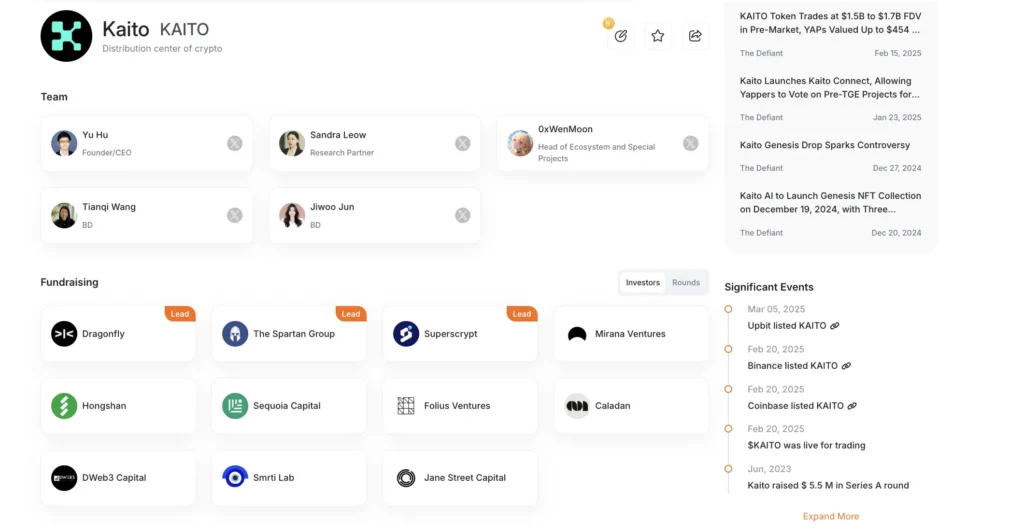1024x531 pixels.
Task: Click the Sequoia Capital logo
Action: point(235,406)
